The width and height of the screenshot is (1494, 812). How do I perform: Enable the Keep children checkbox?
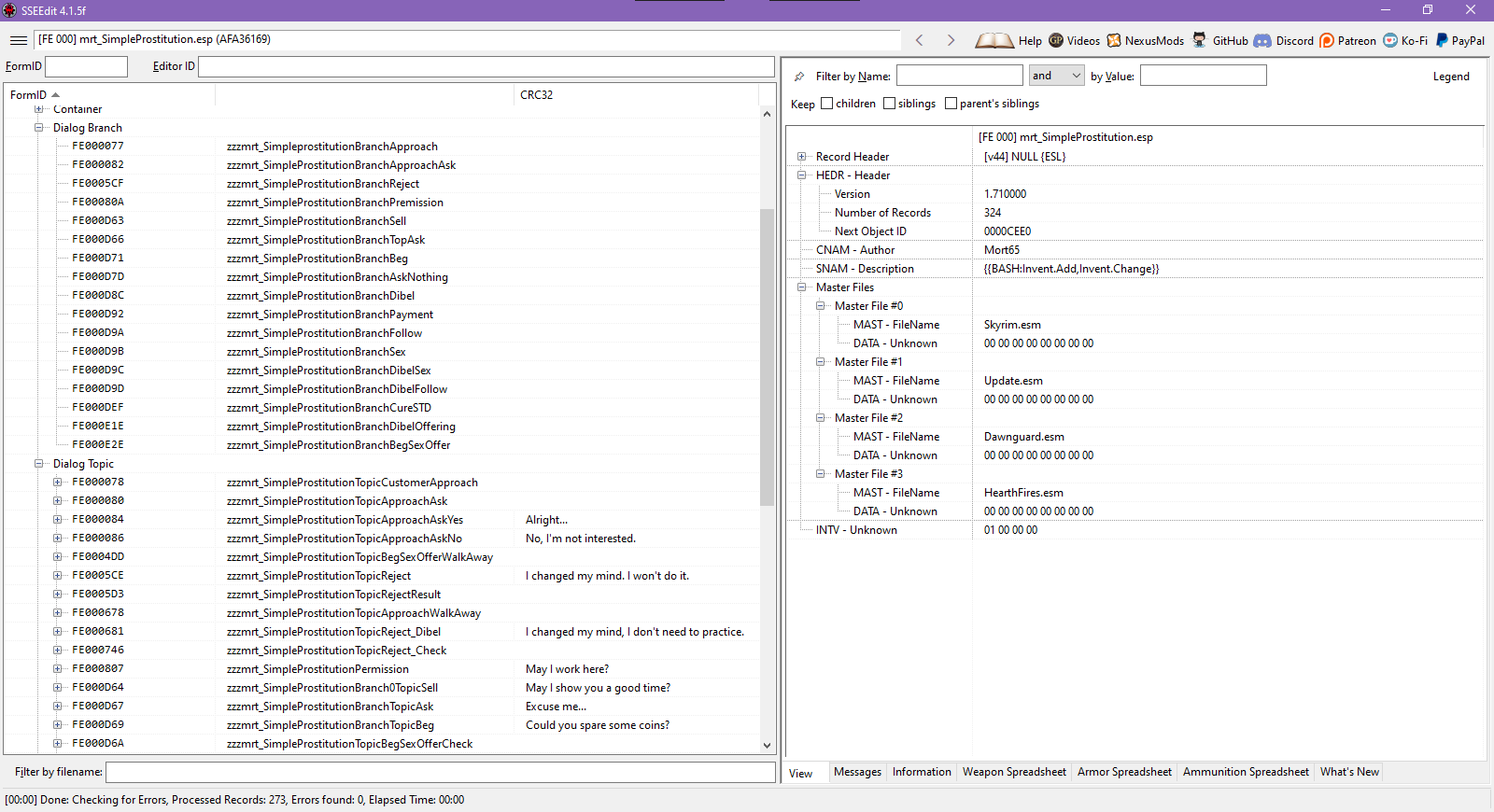pyautogui.click(x=826, y=104)
